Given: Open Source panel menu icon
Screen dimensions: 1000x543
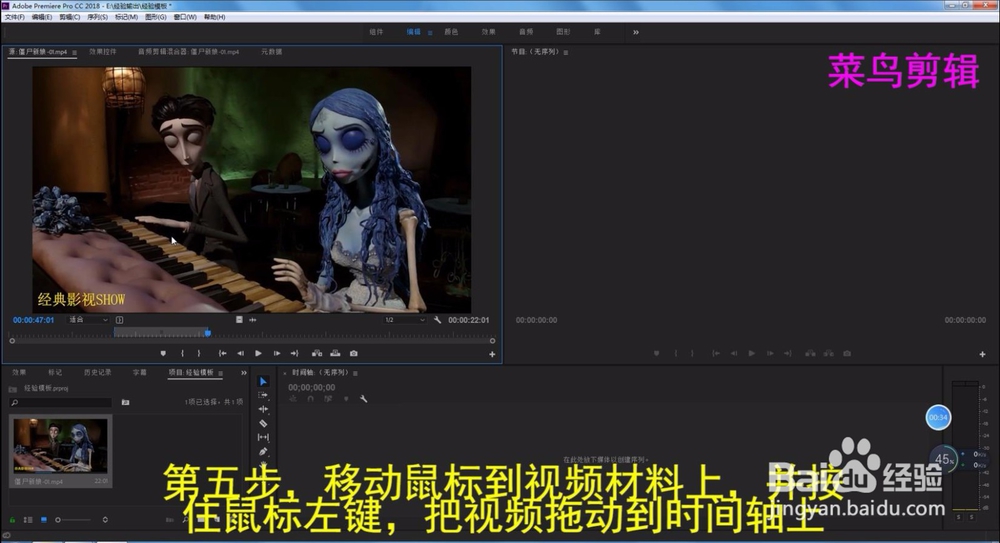Looking at the screenshot, I should click(75, 52).
